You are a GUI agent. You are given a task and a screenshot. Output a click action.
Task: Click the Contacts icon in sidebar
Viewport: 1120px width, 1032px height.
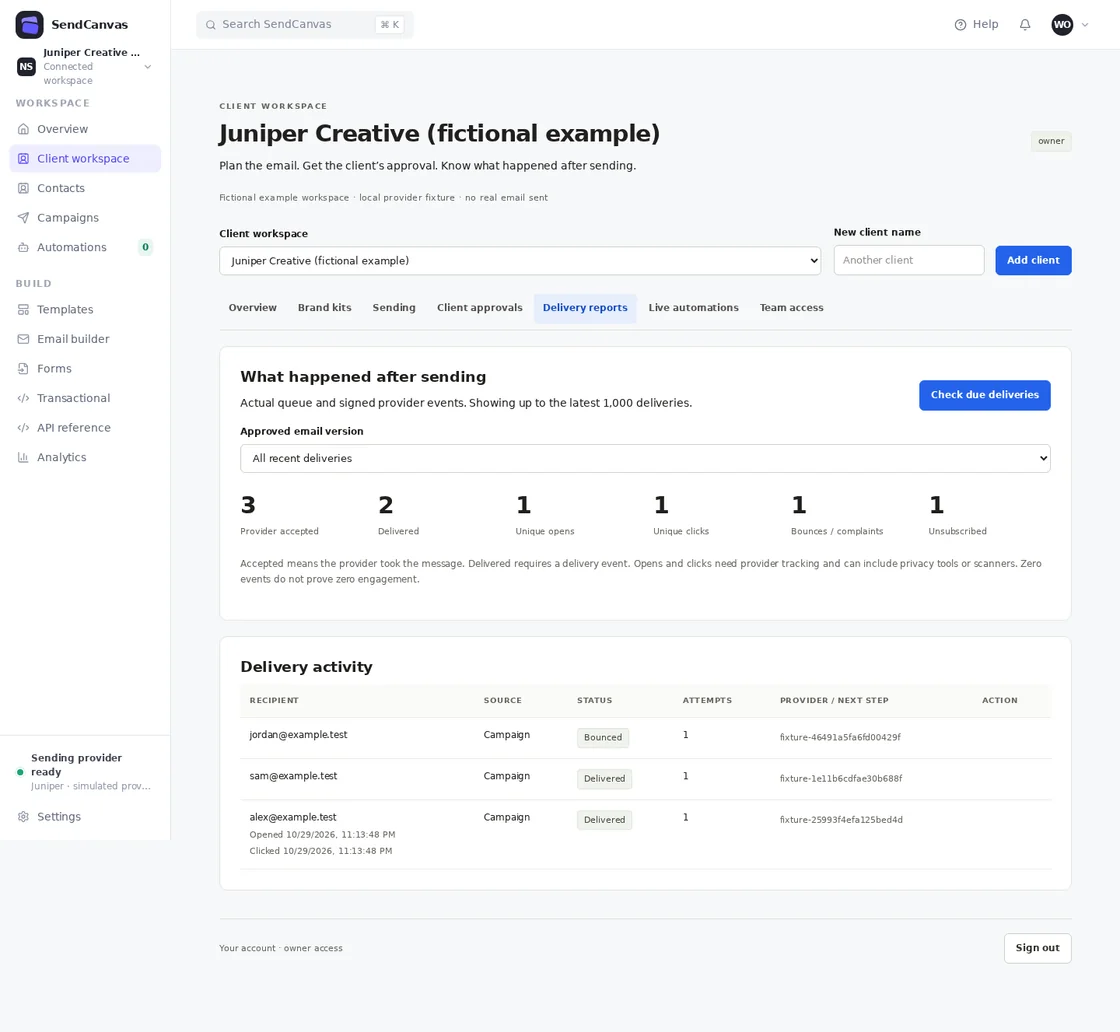point(24,189)
